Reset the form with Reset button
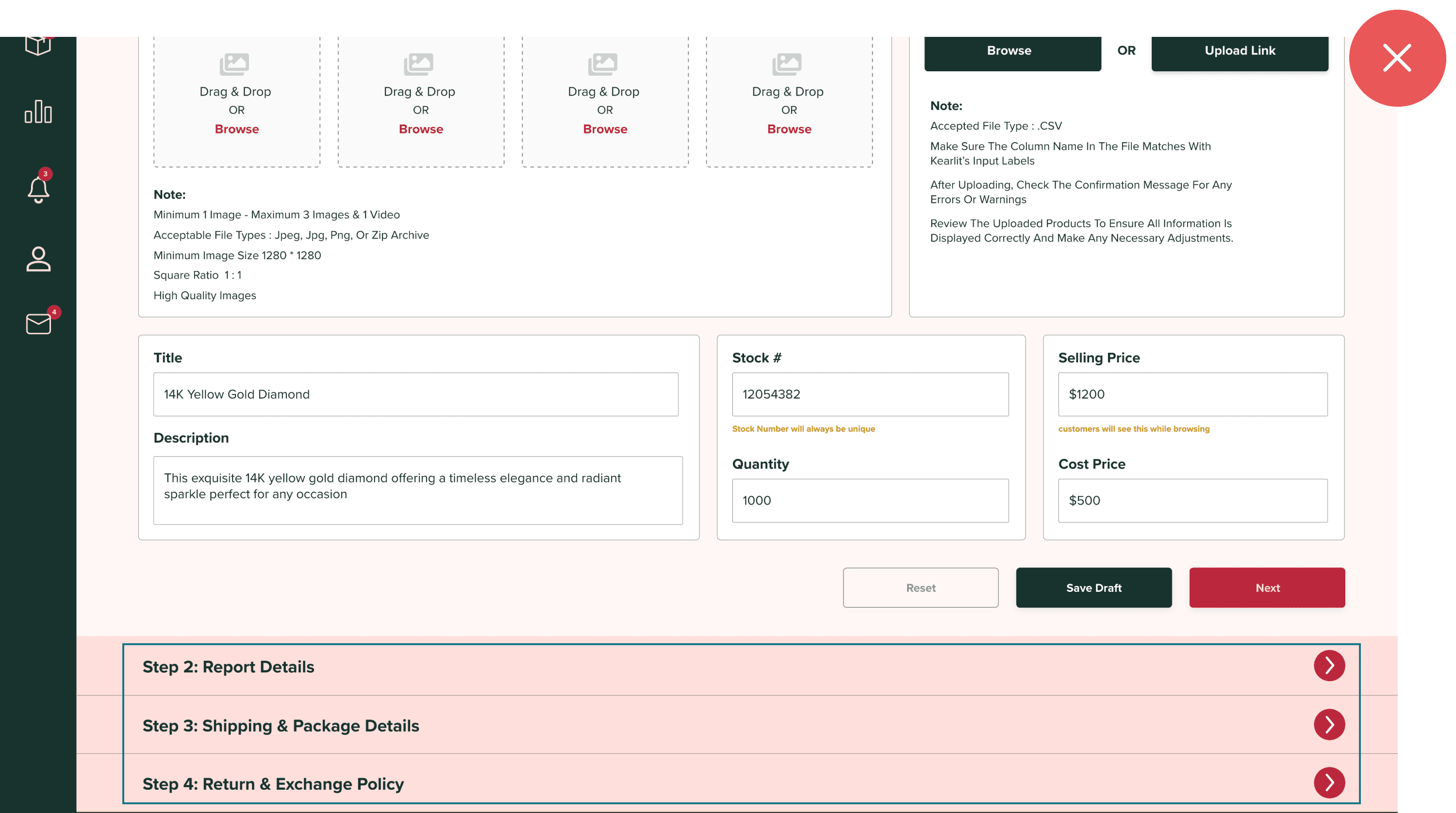This screenshot has width=1456, height=813. click(x=920, y=587)
